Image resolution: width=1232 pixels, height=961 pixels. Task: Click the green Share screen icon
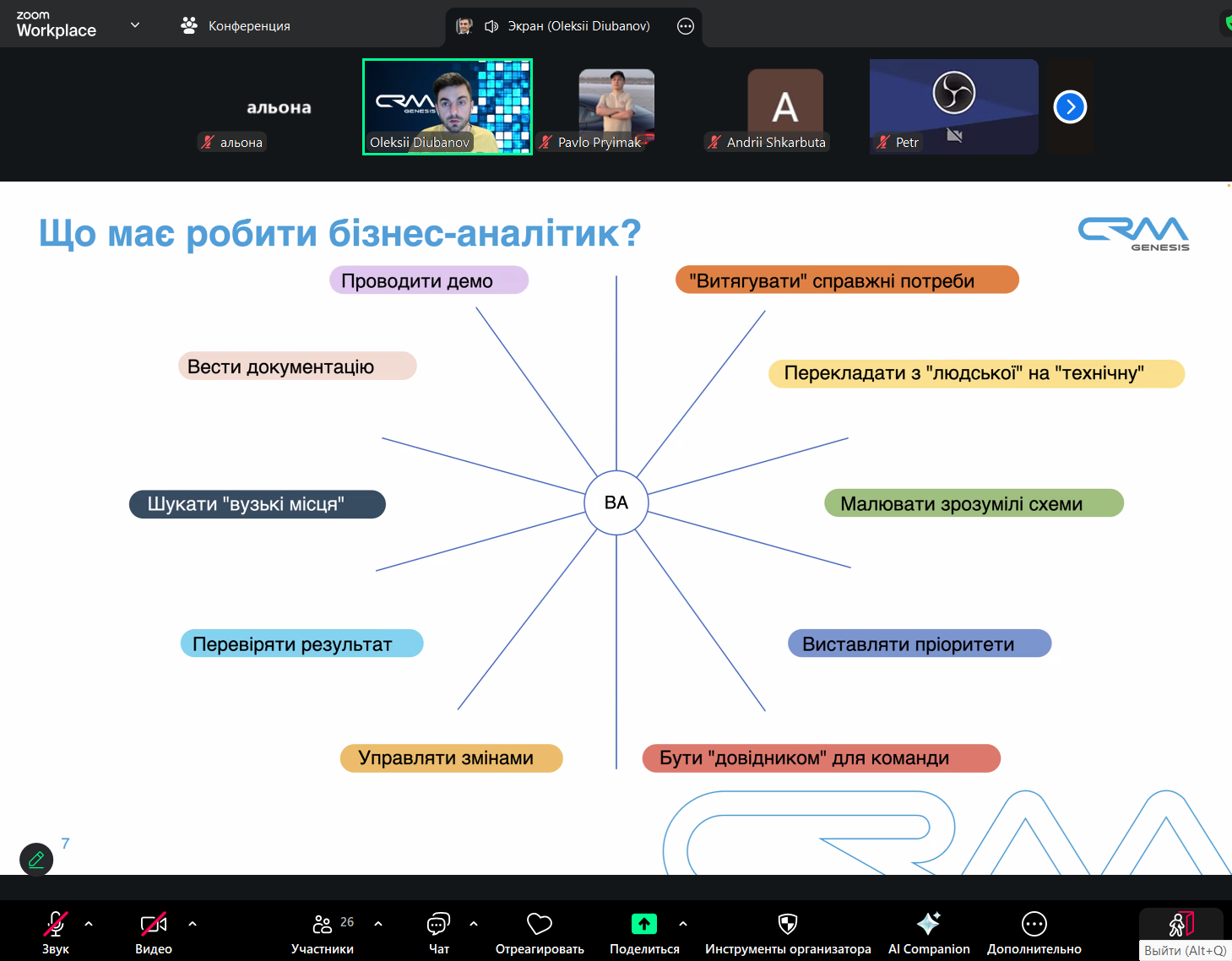(x=643, y=925)
